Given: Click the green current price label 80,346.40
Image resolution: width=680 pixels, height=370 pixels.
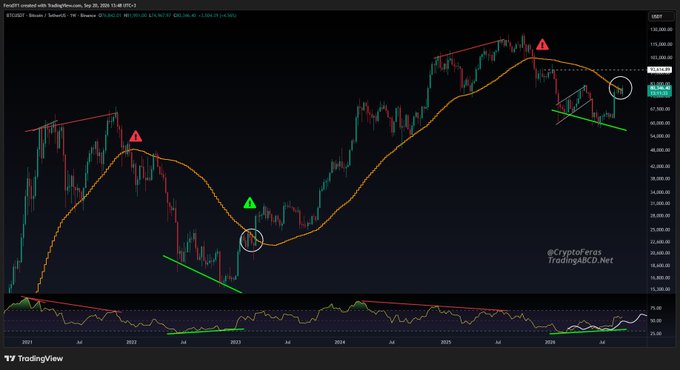Looking at the screenshot, I should coord(660,90).
